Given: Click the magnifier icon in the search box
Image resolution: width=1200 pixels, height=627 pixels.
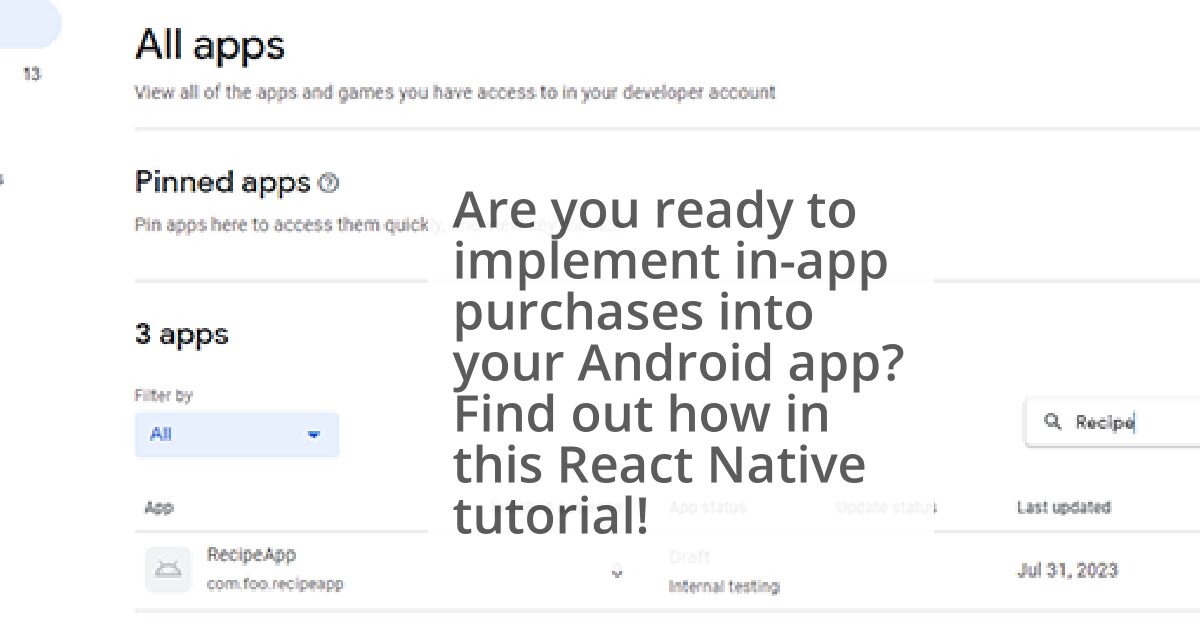Looking at the screenshot, I should click(x=1052, y=422).
